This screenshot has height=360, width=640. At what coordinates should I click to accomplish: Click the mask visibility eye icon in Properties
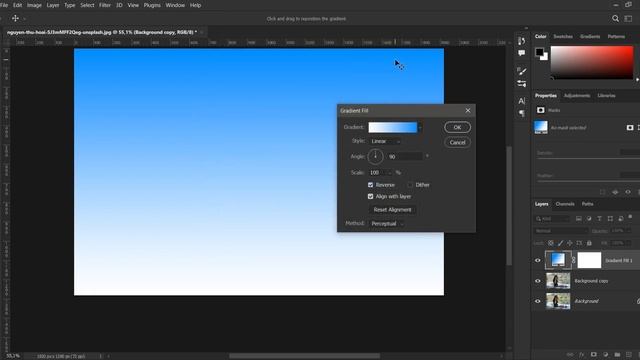(x=628, y=192)
